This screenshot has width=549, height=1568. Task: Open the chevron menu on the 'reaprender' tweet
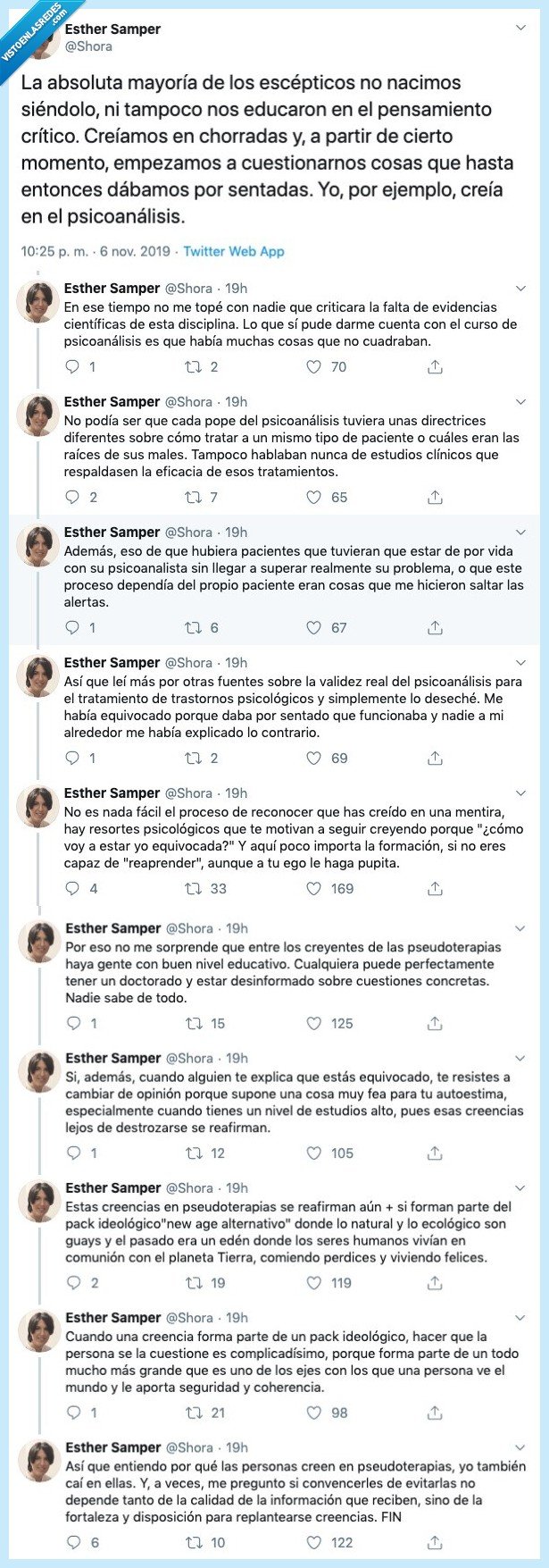(520, 792)
